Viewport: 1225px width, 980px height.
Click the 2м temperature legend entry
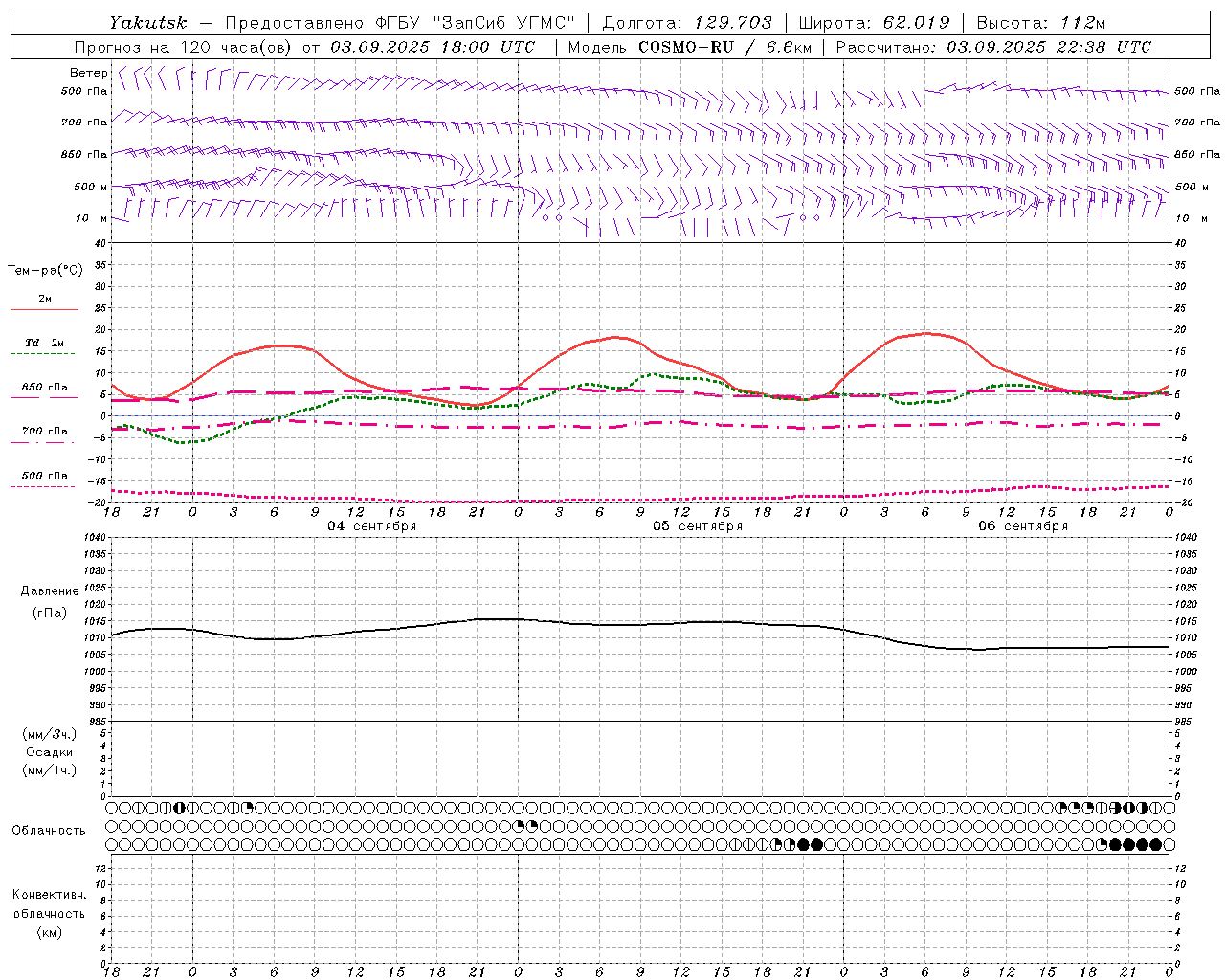coord(45,299)
